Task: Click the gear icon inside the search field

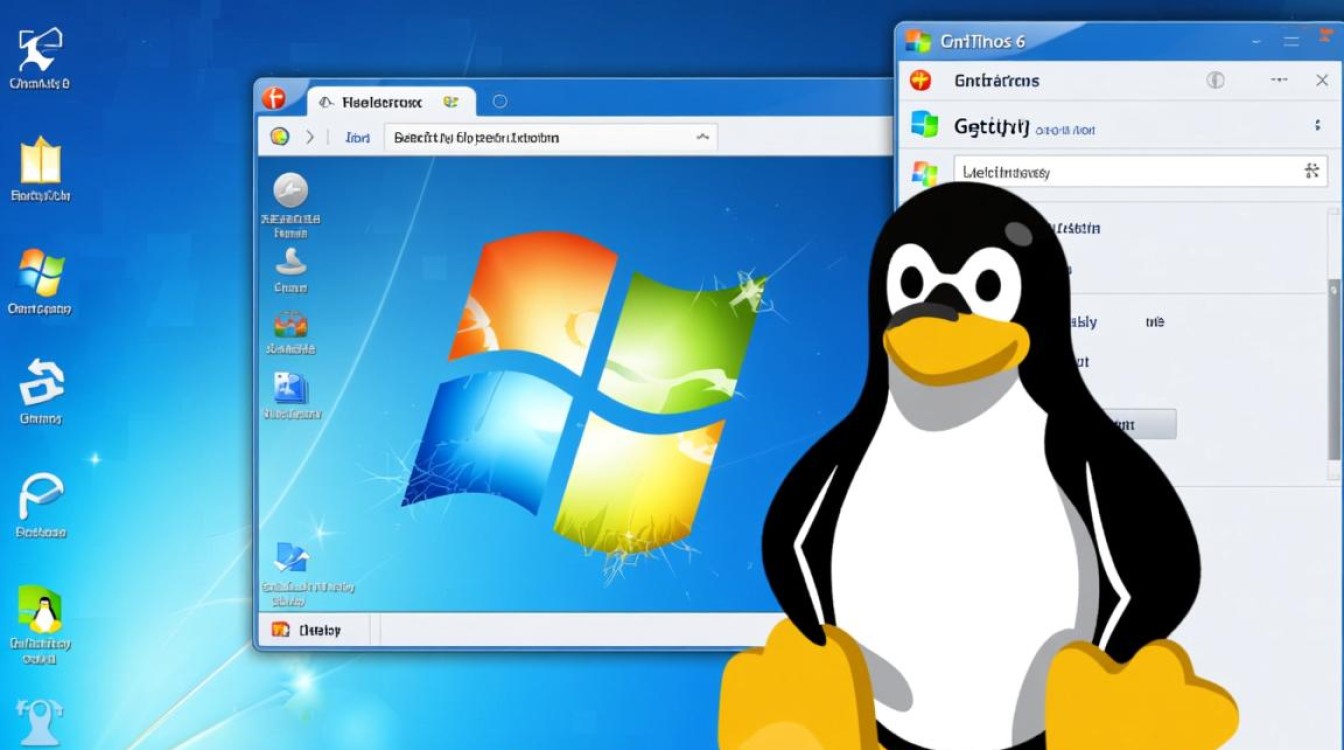Action: [x=1311, y=171]
